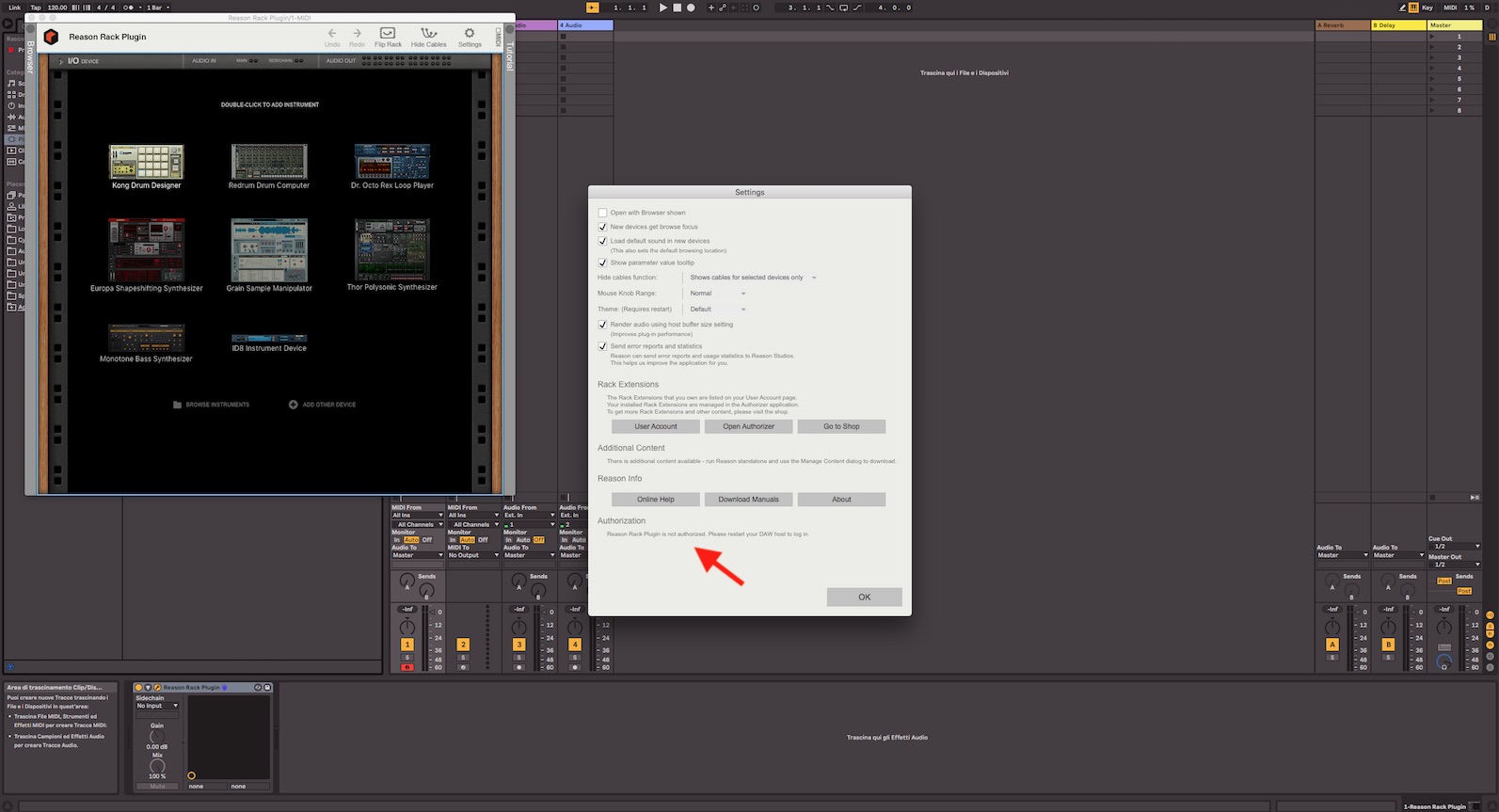The height and width of the screenshot is (812, 1499).
Task: Click the User Account button
Action: (x=656, y=426)
